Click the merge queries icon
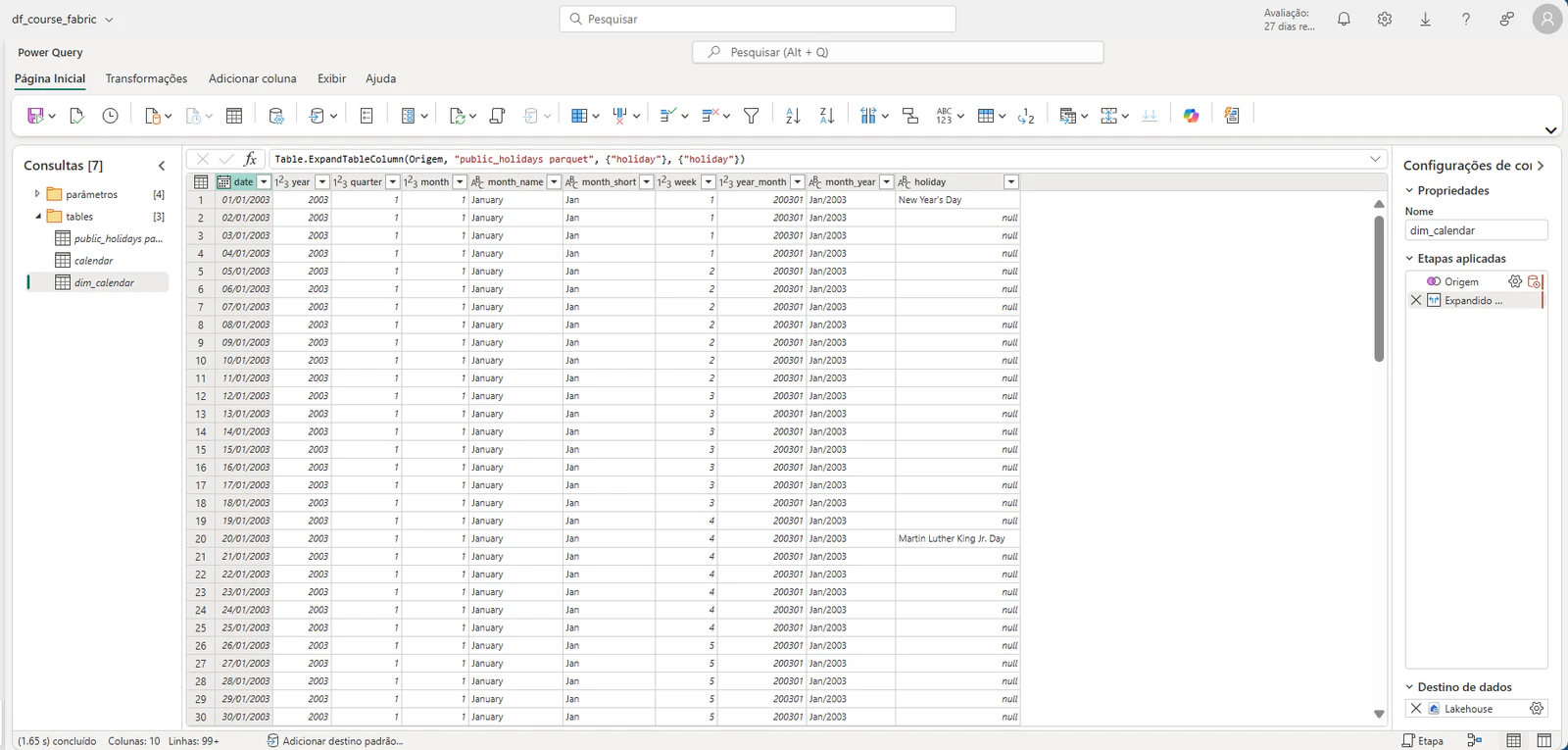1568x750 pixels. click(x=1068, y=116)
